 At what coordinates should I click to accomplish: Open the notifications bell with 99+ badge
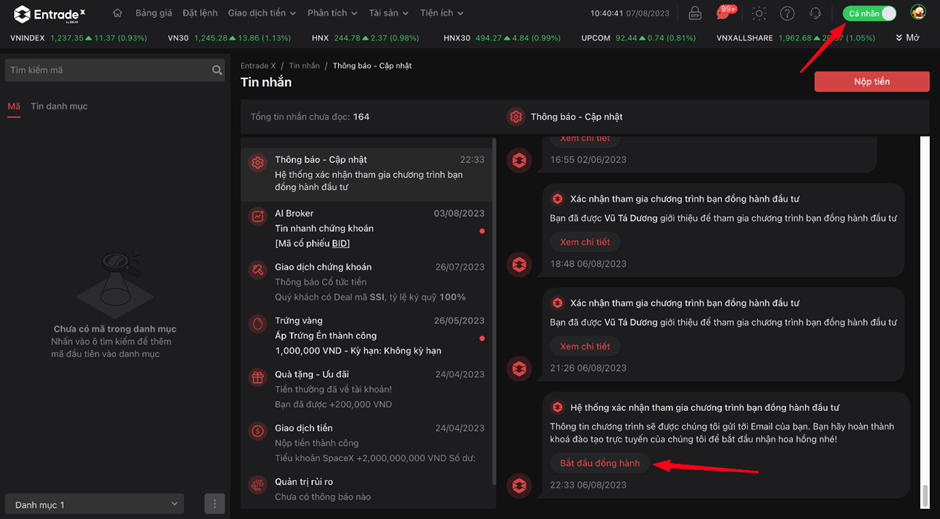click(724, 13)
